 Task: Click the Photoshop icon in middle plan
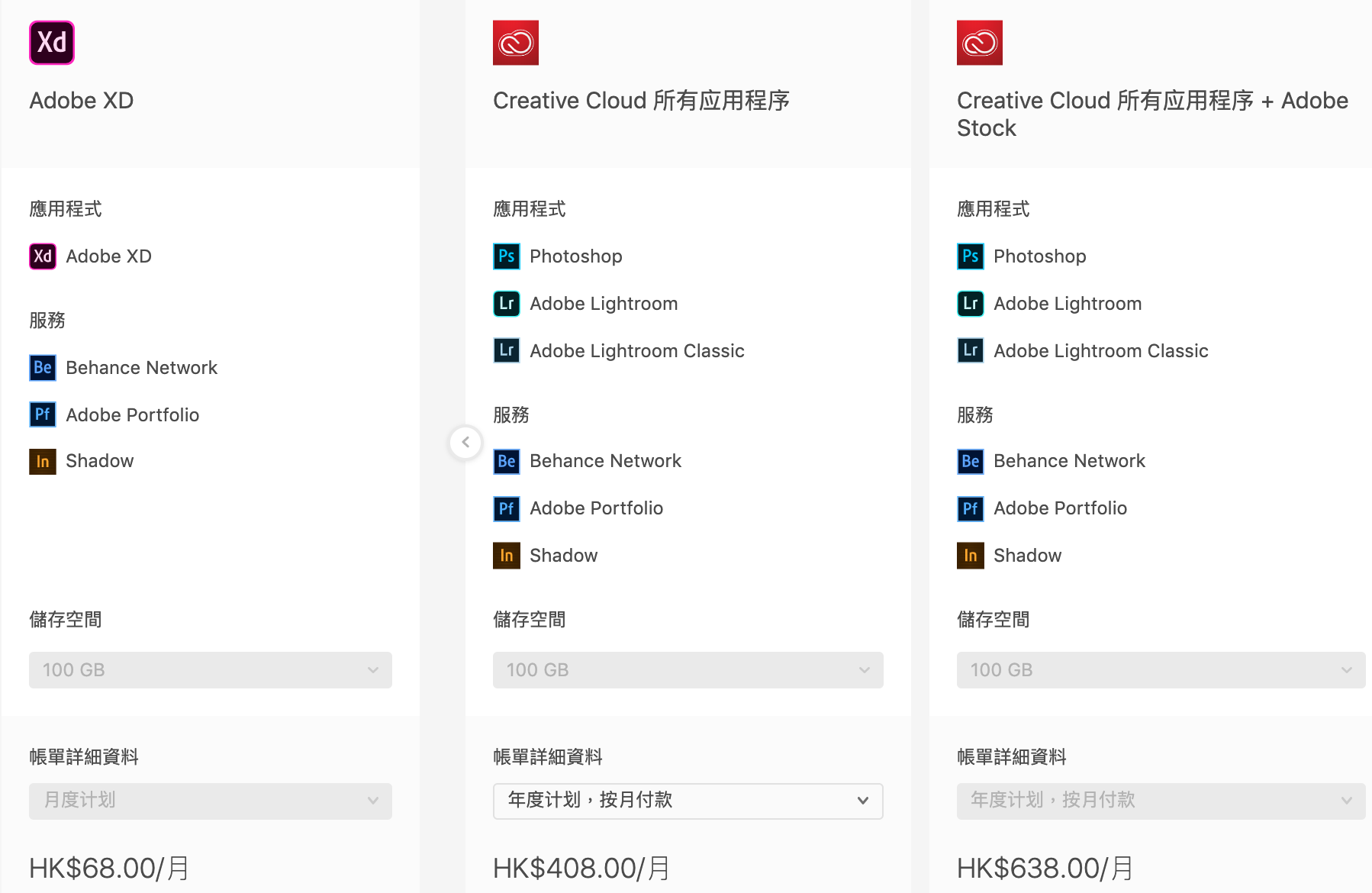(x=507, y=256)
